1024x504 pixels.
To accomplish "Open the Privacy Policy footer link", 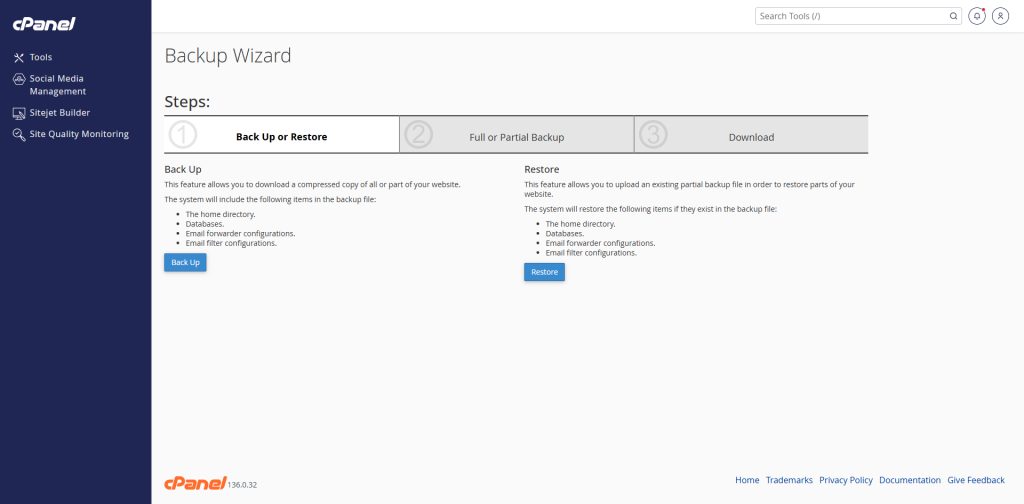I will point(846,480).
